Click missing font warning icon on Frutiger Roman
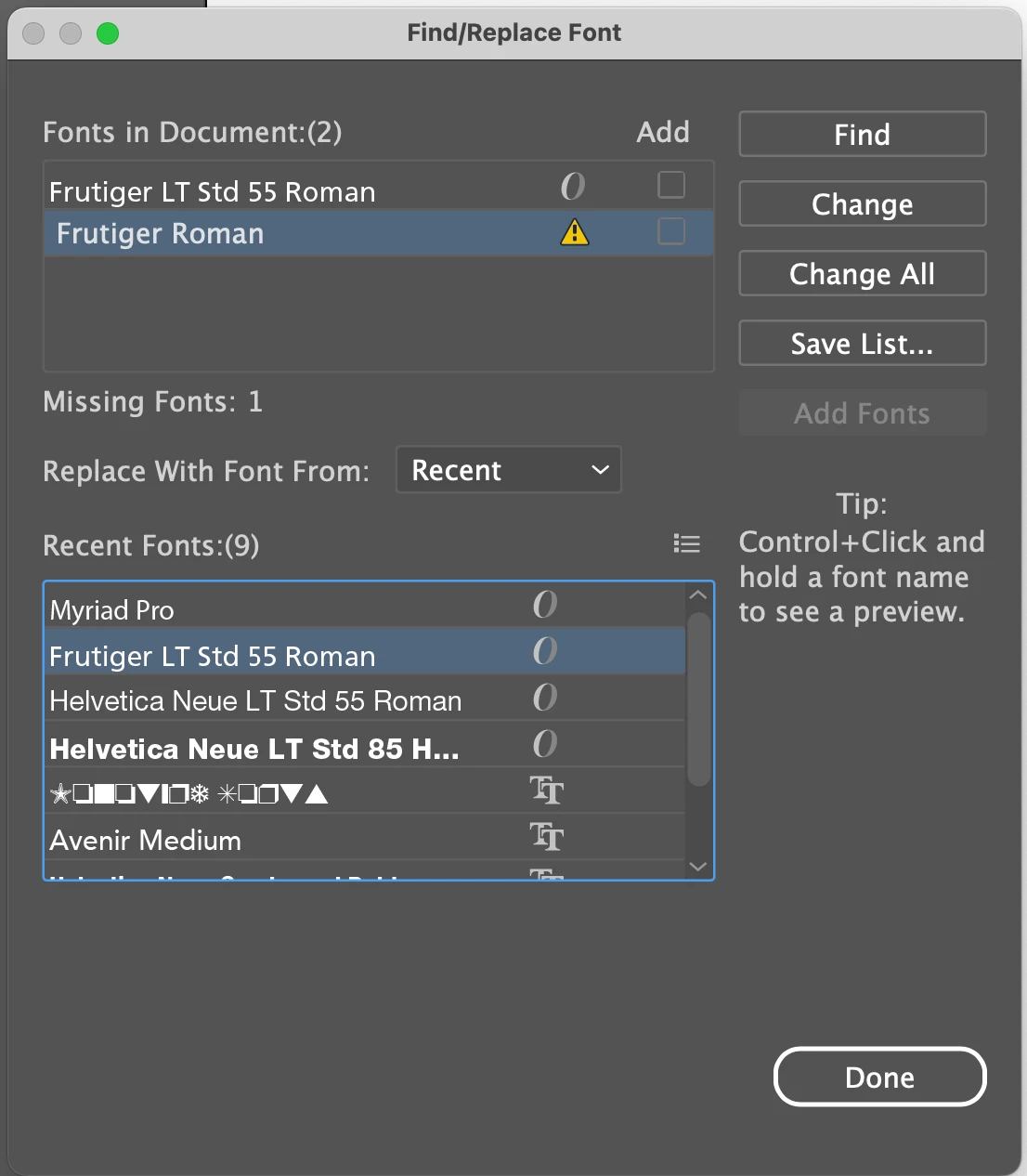Image resolution: width=1027 pixels, height=1176 pixels. (x=575, y=232)
